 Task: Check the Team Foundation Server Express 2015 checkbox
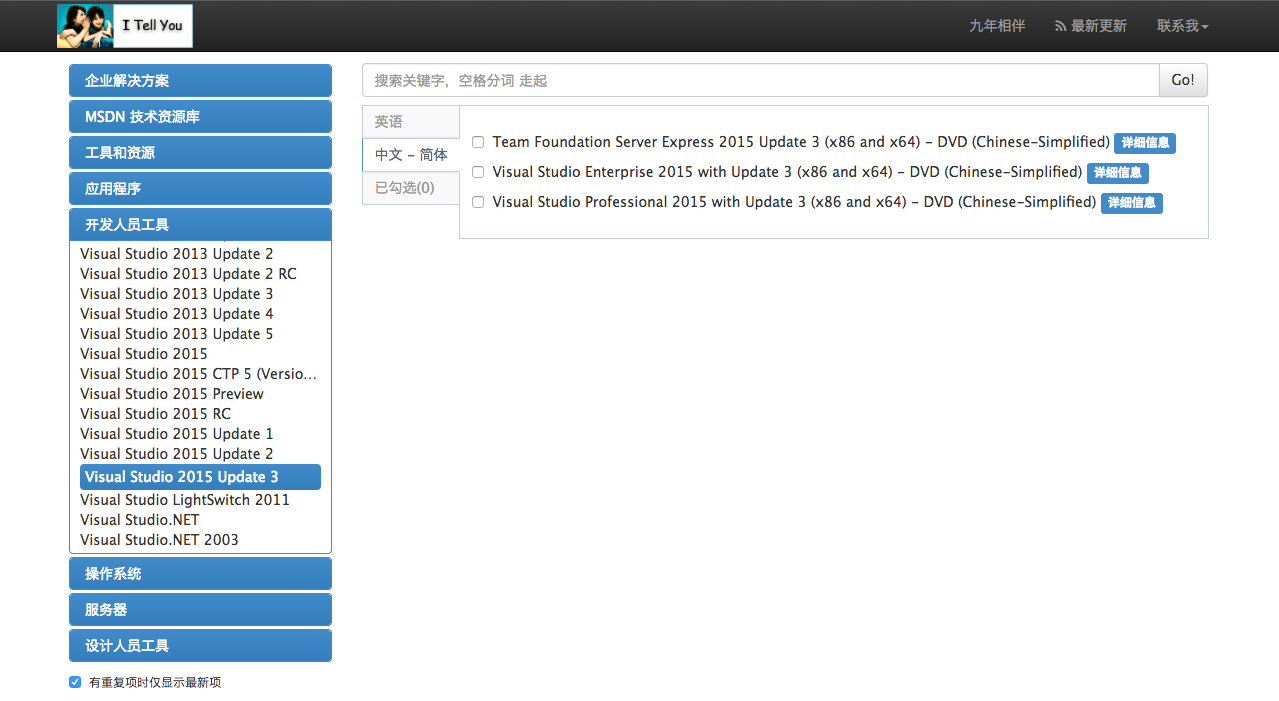[477, 141]
